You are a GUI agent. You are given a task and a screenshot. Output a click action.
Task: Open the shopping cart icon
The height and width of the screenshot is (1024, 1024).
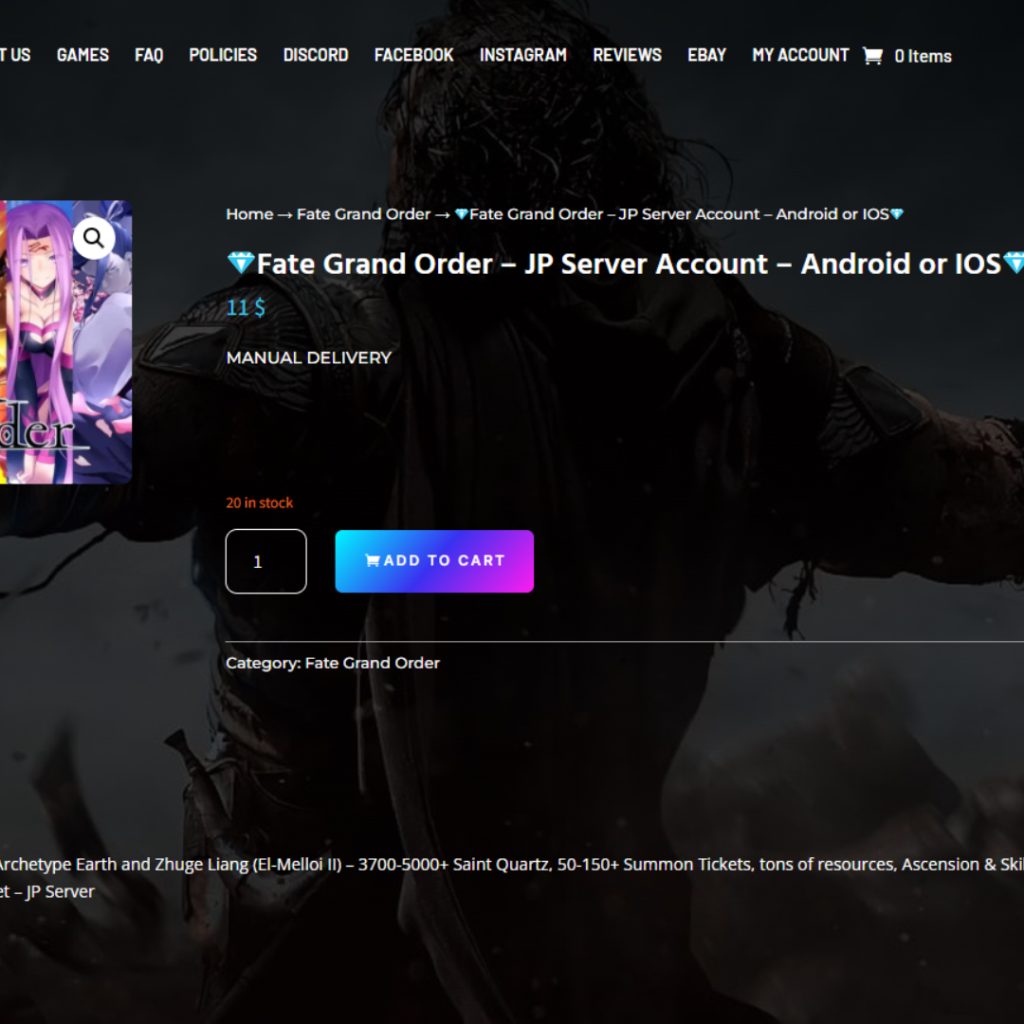point(872,56)
